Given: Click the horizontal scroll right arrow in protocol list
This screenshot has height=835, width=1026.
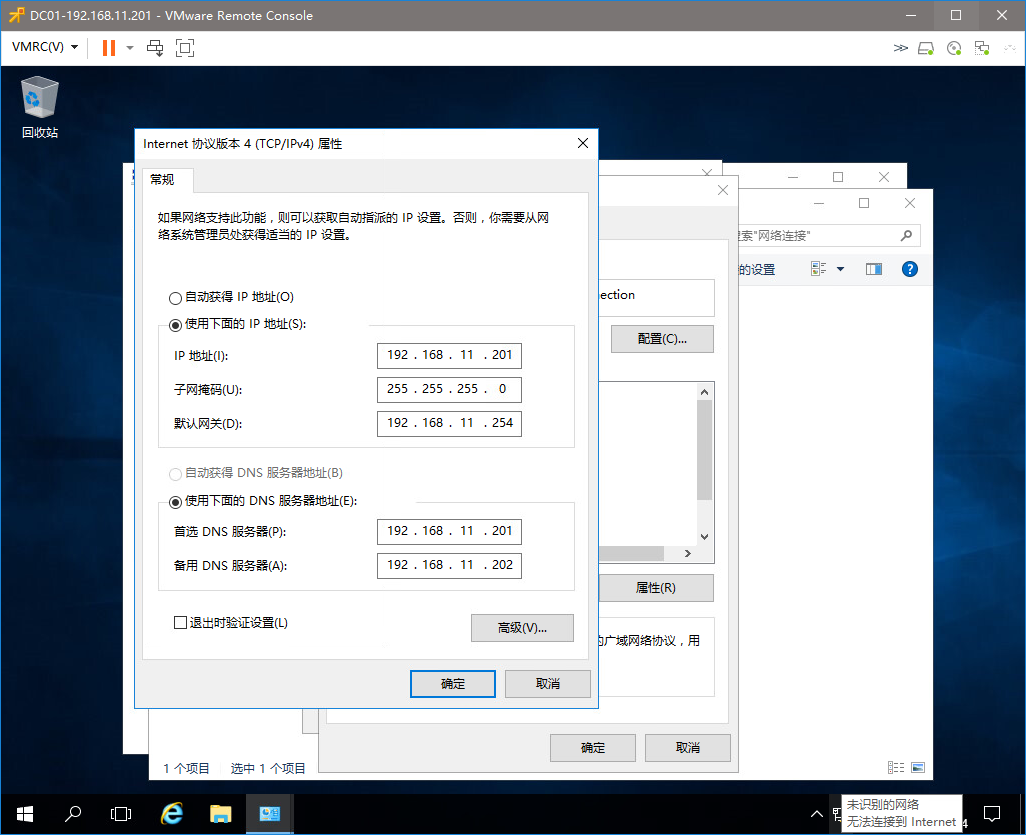Looking at the screenshot, I should coord(688,554).
